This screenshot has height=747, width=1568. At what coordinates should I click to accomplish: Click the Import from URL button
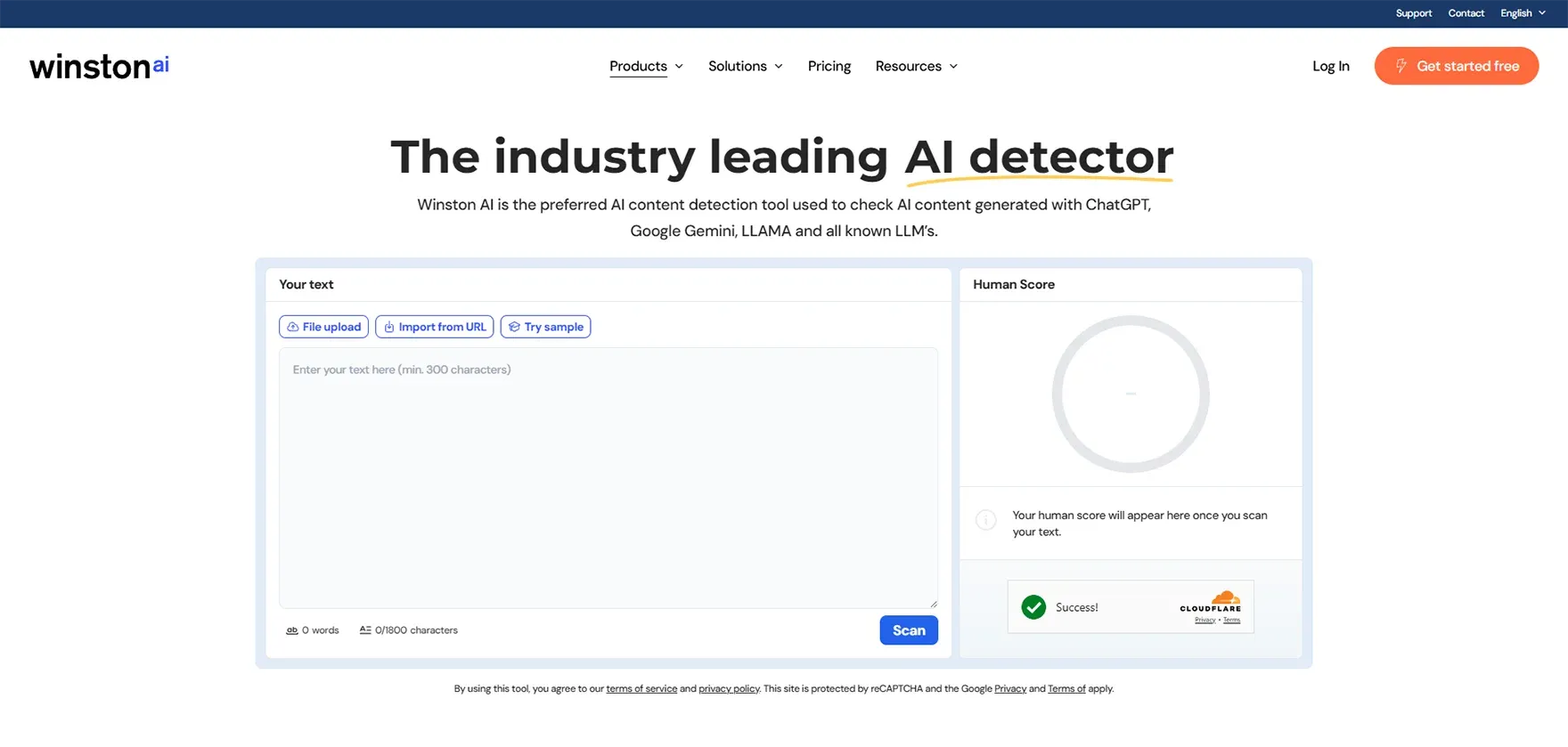point(434,327)
